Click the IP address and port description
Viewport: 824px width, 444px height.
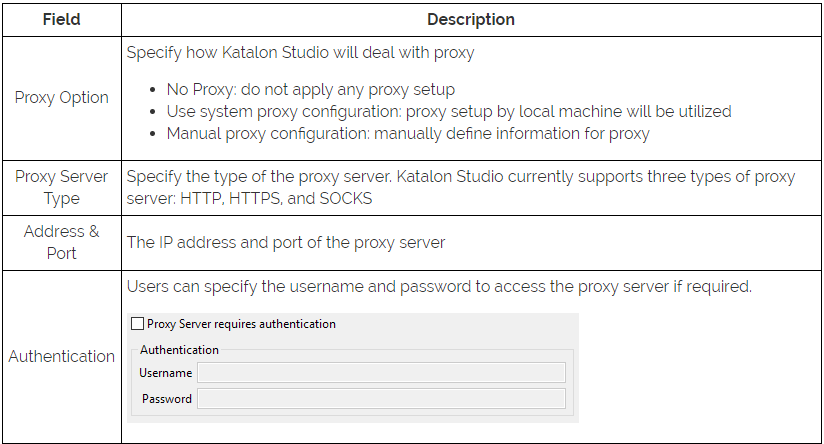(x=286, y=242)
